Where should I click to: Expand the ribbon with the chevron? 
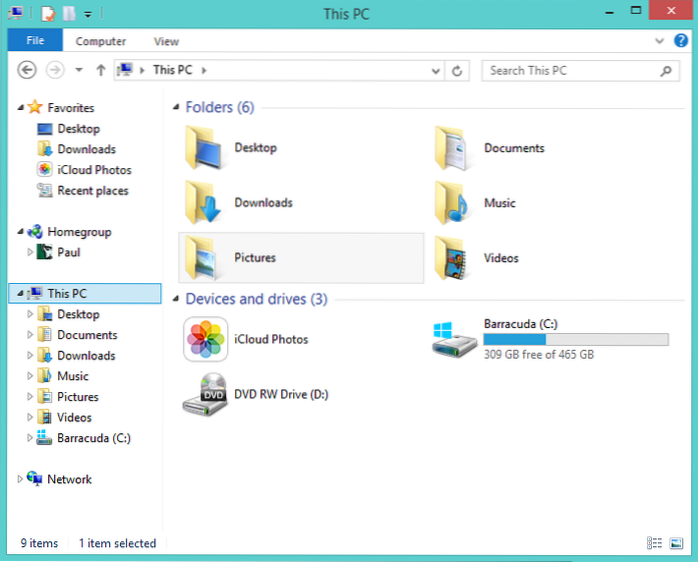[x=658, y=41]
